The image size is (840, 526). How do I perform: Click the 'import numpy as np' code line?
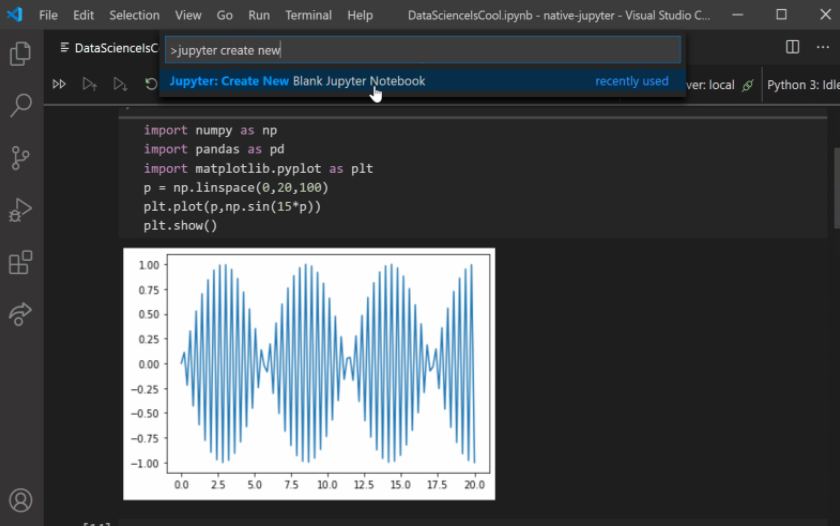210,130
